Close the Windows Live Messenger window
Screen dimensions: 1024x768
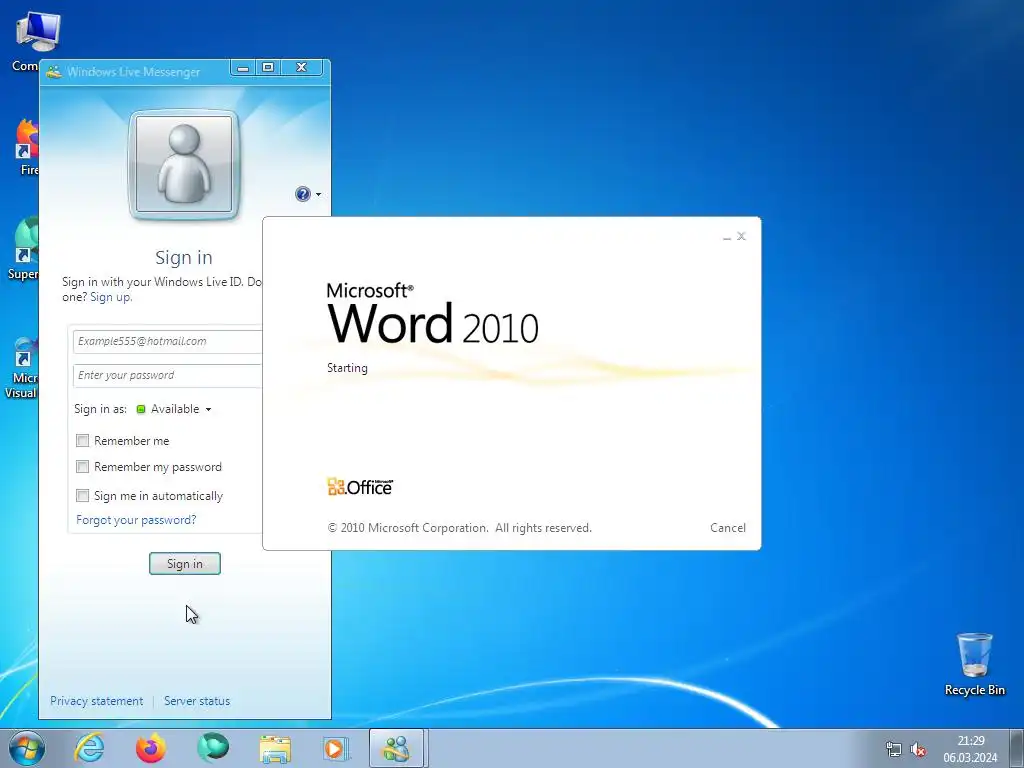click(x=301, y=67)
